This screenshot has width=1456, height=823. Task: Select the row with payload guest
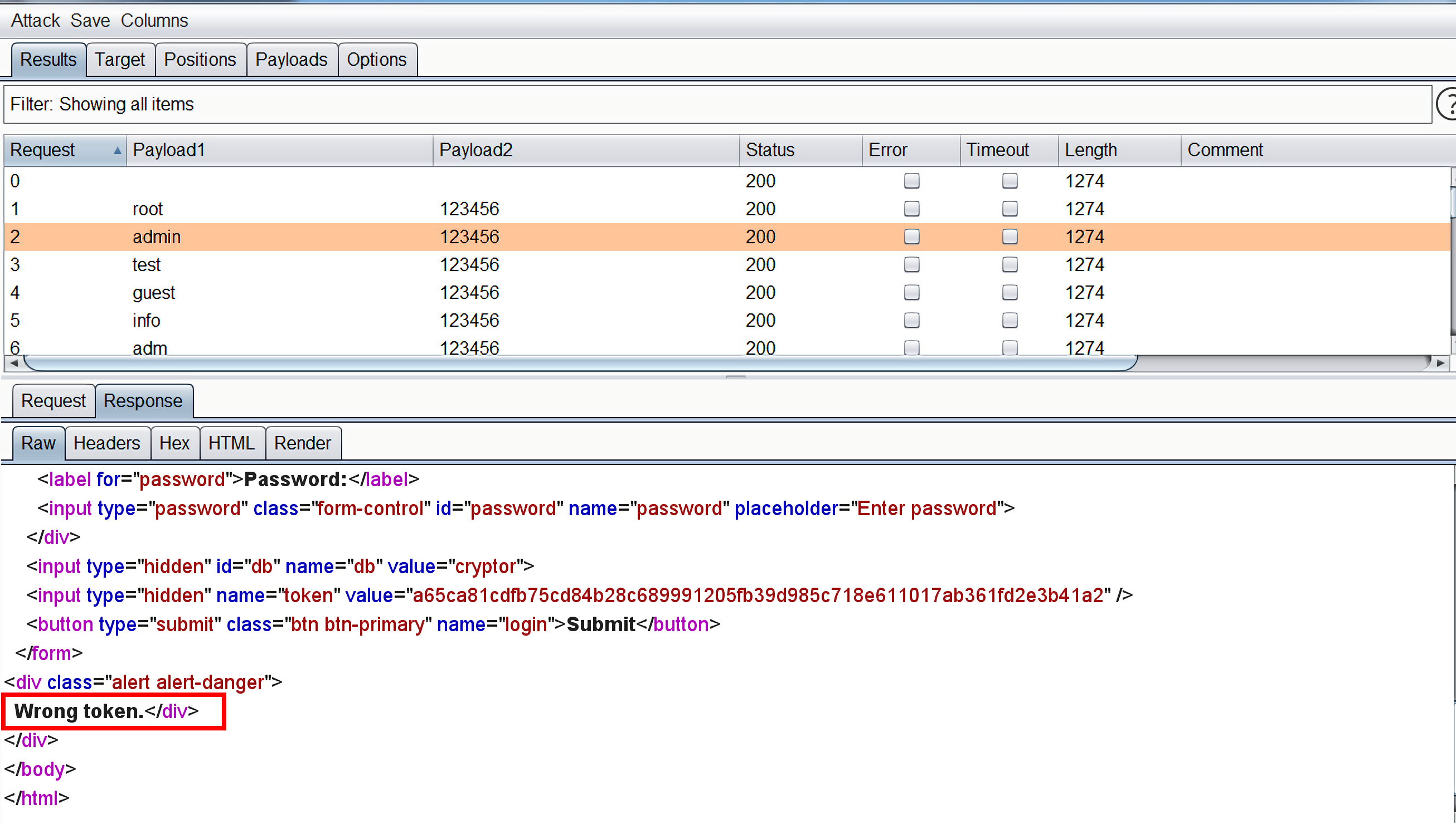tap(727, 292)
